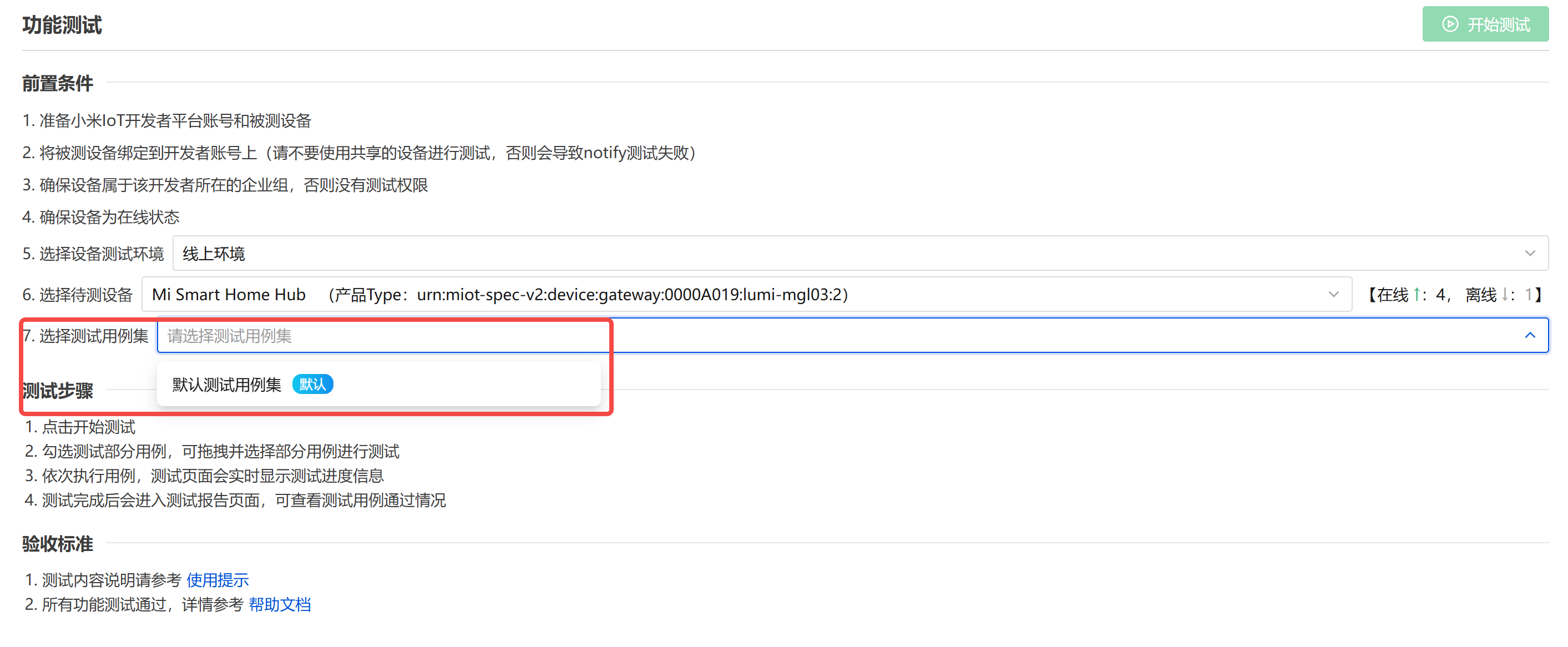Open the 使用提示 link
The image size is (1568, 647).
point(218,580)
